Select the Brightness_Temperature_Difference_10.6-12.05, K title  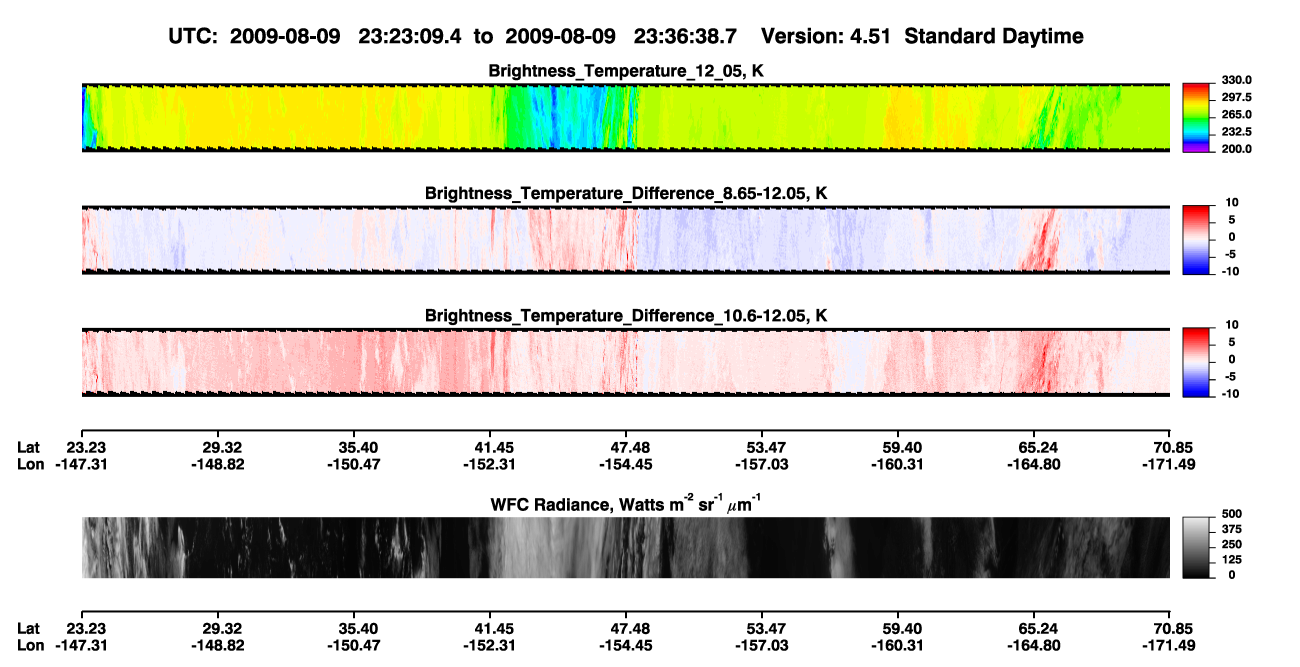click(626, 316)
